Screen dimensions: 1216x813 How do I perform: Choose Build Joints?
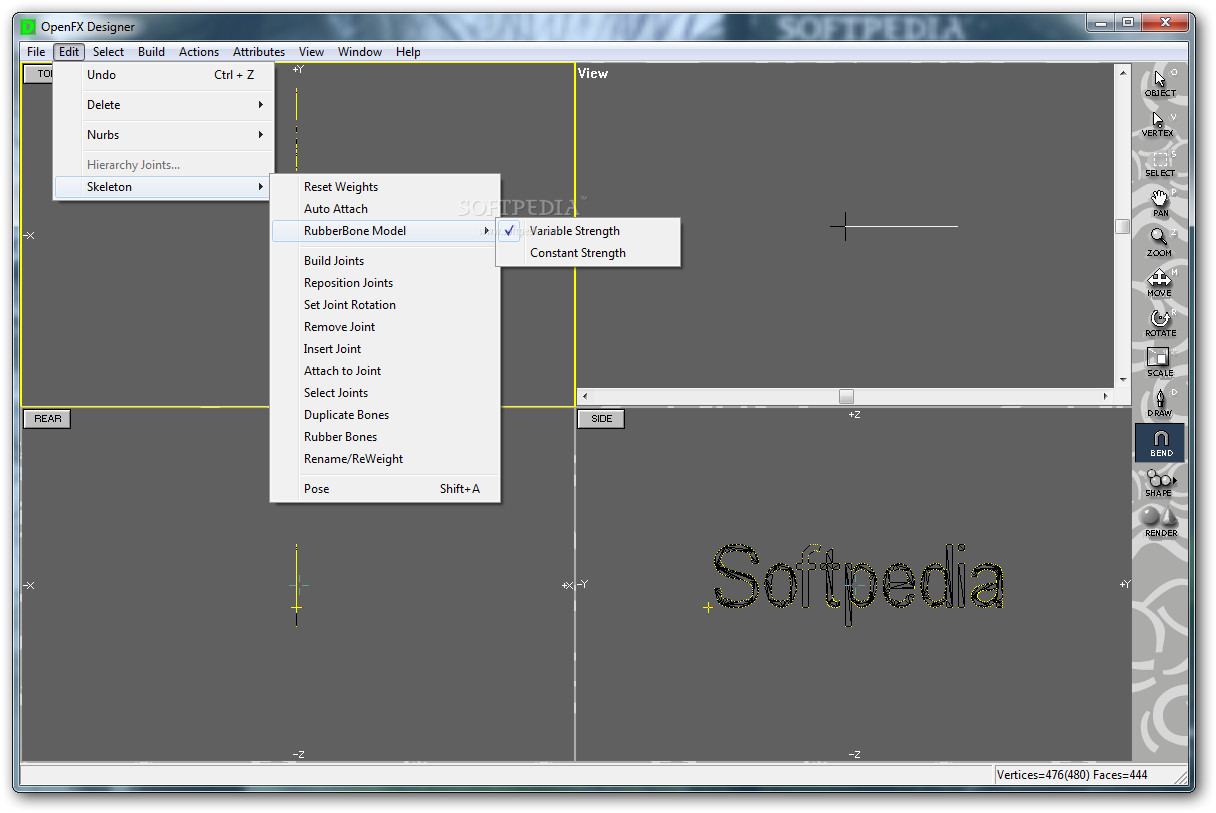pyautogui.click(x=385, y=261)
